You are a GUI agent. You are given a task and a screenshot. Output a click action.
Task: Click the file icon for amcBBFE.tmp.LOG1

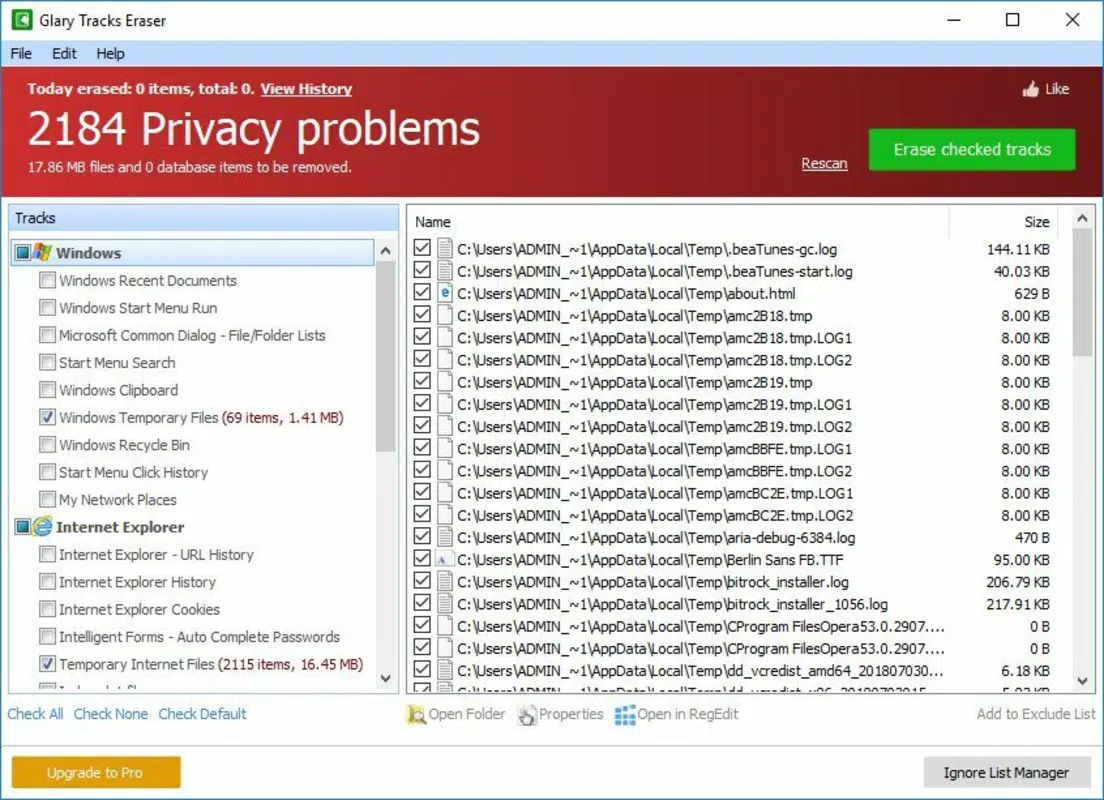[x=444, y=449]
